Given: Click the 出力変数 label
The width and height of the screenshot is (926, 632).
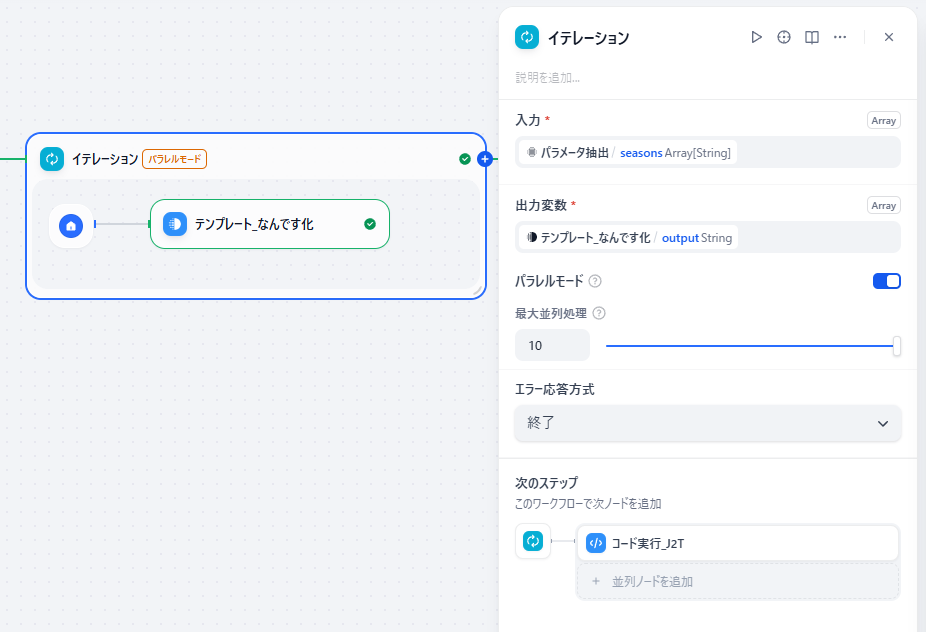Looking at the screenshot, I should point(541,205).
